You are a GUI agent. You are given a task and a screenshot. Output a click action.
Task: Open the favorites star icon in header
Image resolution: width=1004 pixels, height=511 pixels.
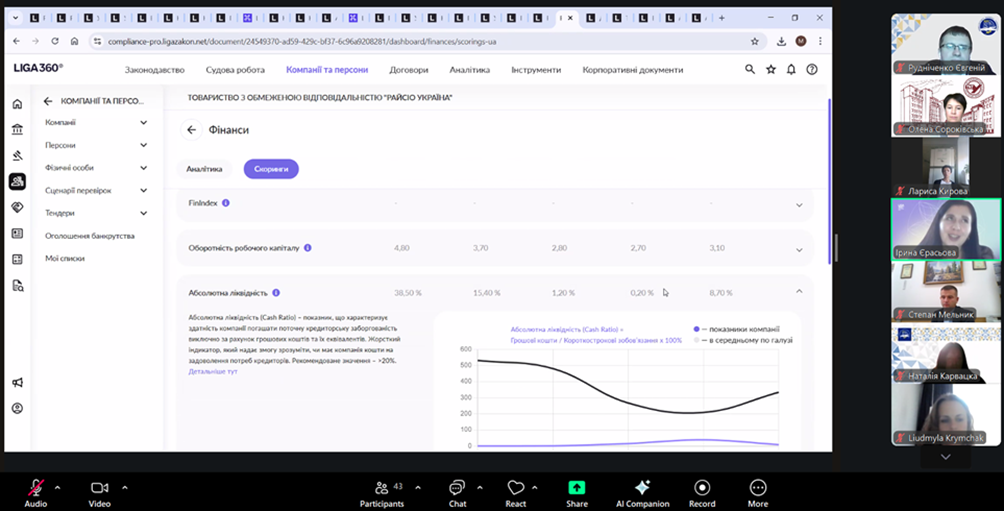click(771, 70)
